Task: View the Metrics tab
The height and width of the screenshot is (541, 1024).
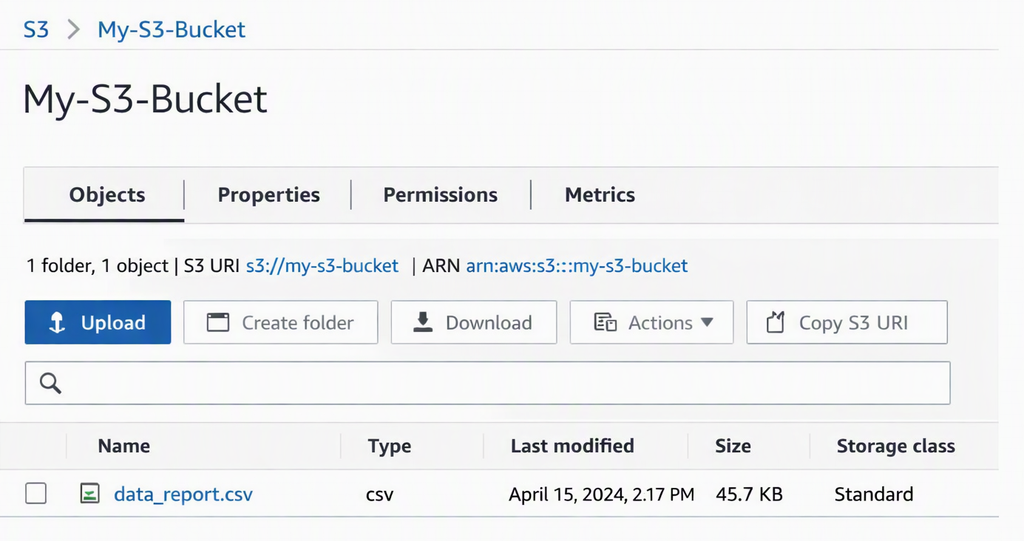Action: click(x=600, y=195)
